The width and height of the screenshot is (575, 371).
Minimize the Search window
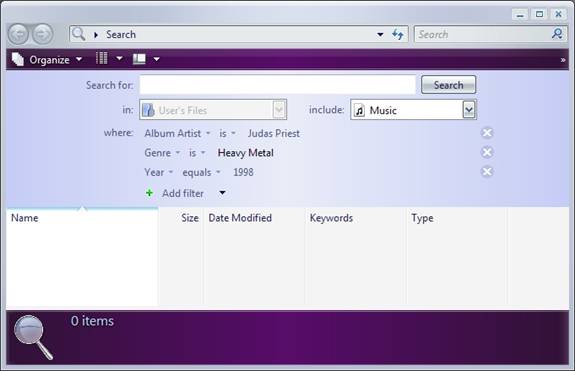pyautogui.click(x=520, y=15)
